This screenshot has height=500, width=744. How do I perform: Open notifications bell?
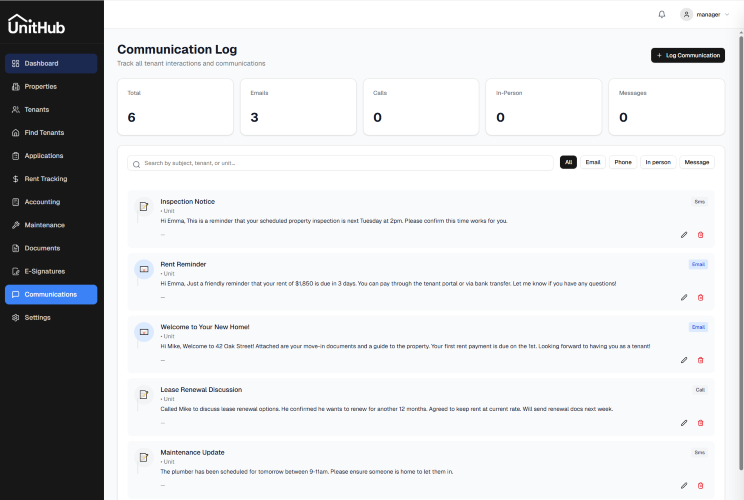662,14
